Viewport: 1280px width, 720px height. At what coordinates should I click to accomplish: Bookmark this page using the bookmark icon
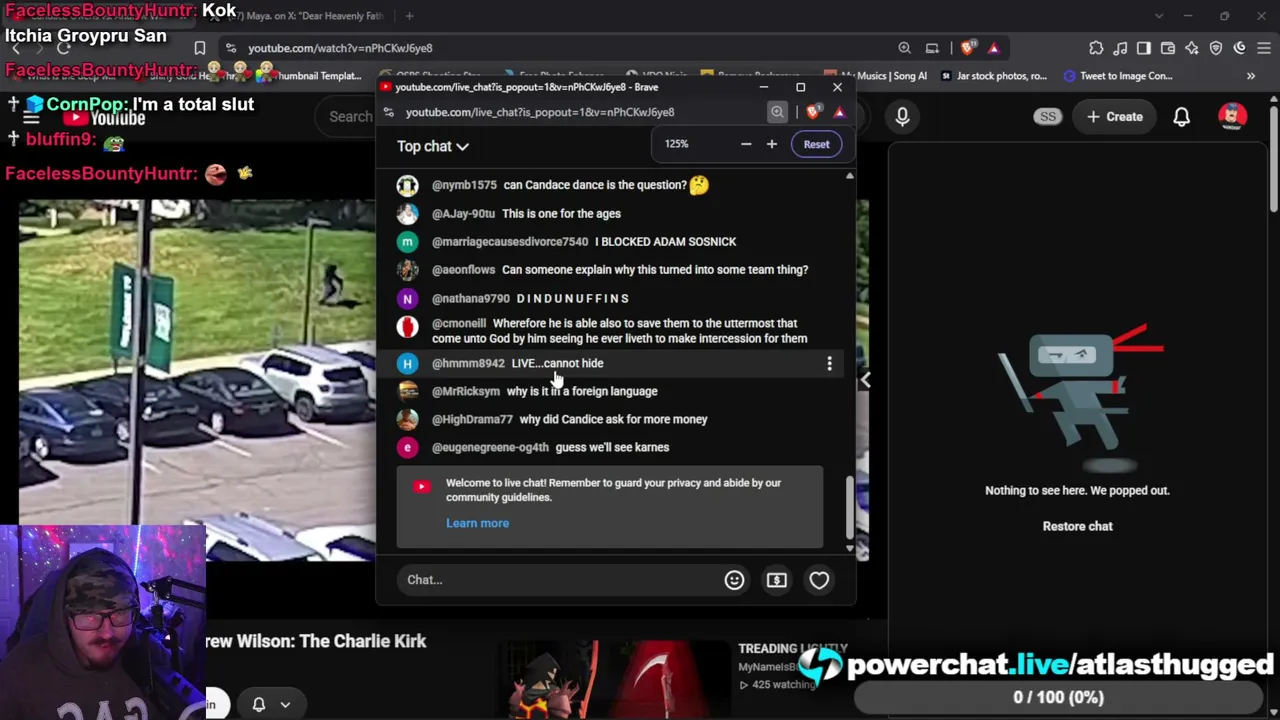pyautogui.click(x=200, y=48)
